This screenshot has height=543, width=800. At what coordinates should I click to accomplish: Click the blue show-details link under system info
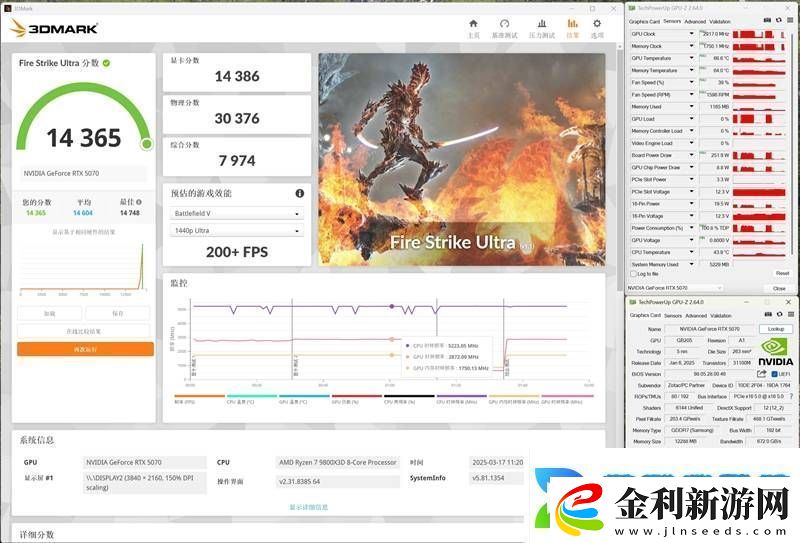[x=309, y=507]
